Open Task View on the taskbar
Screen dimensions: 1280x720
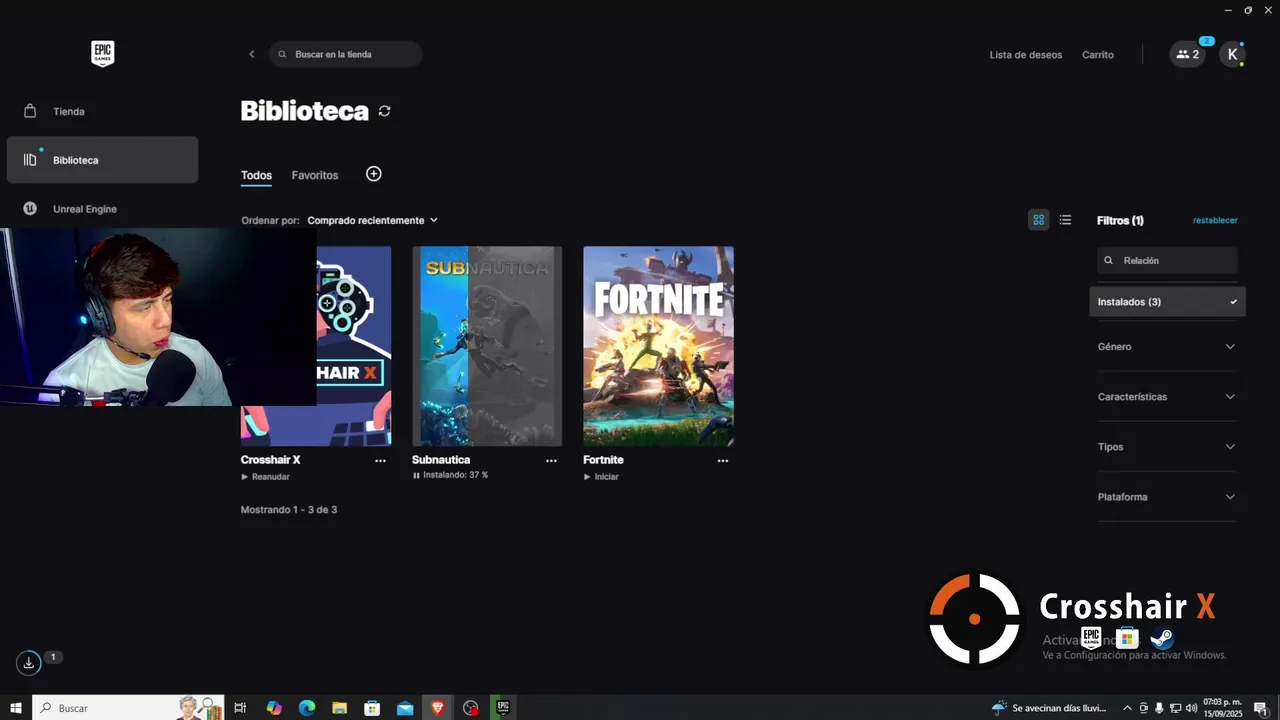240,708
